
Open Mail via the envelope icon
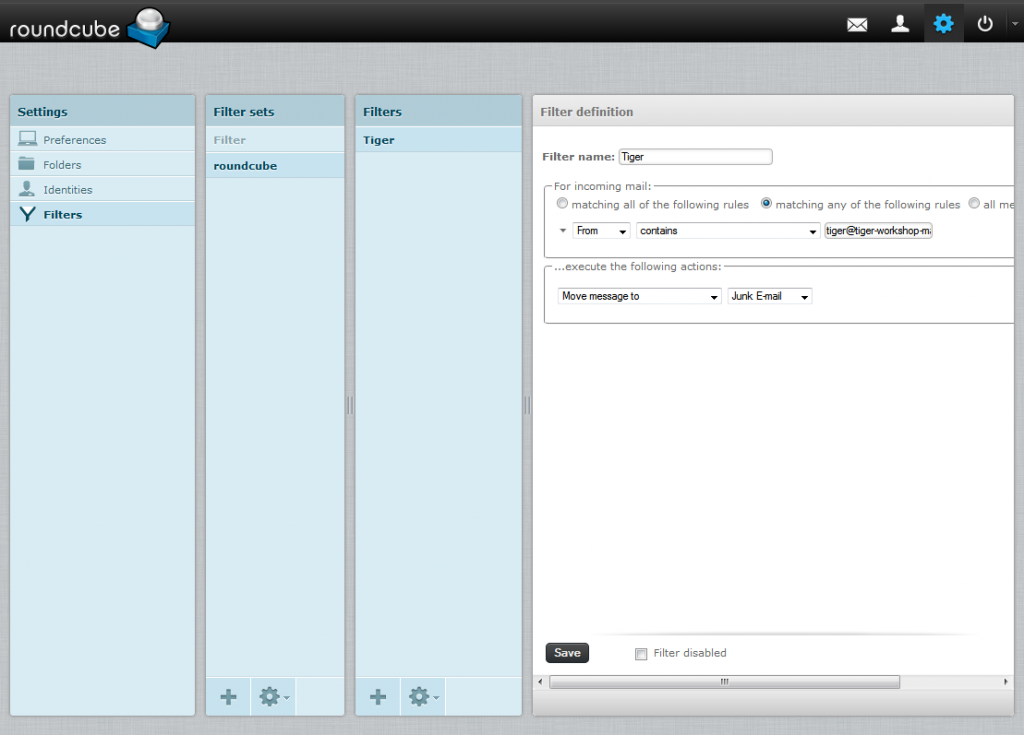pyautogui.click(x=857, y=23)
